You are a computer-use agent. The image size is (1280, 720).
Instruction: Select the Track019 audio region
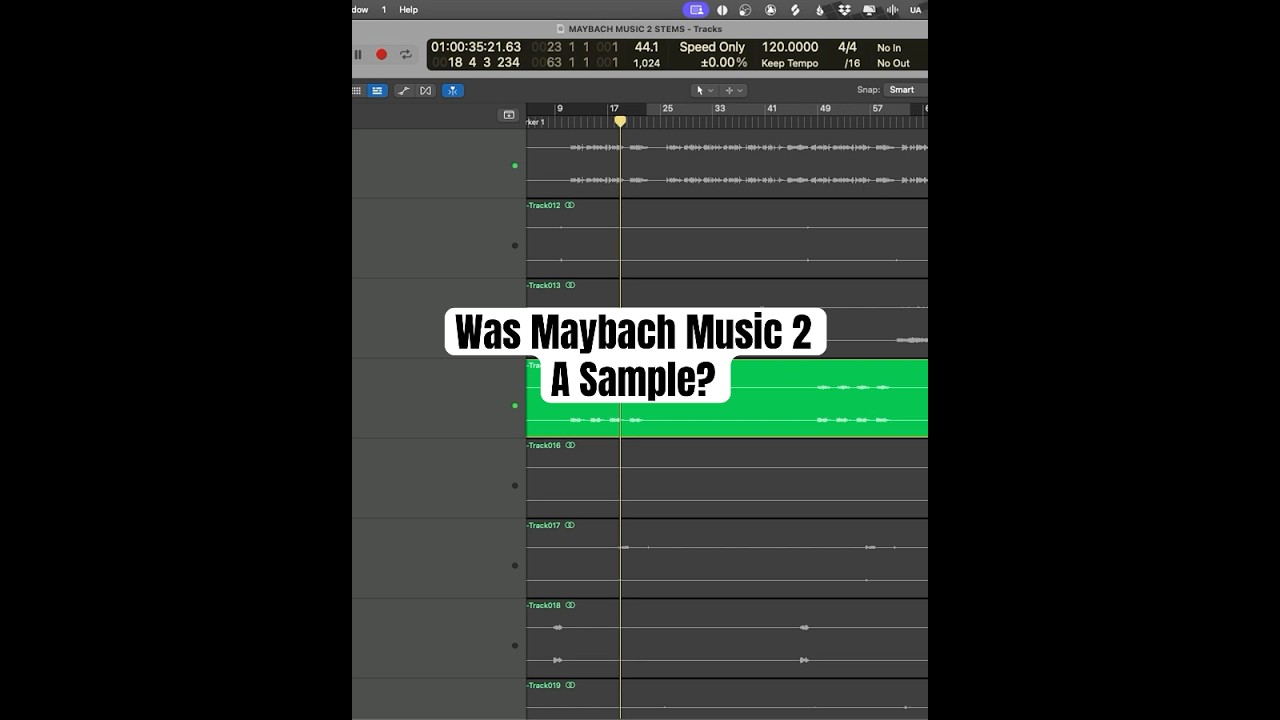click(727, 699)
